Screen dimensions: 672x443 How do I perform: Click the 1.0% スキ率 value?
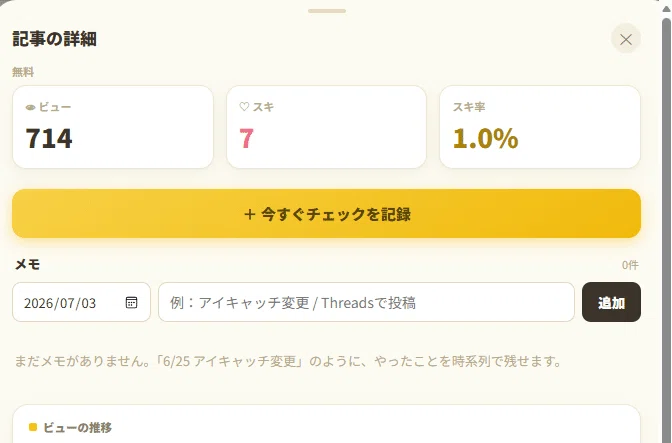pyautogui.click(x=486, y=138)
